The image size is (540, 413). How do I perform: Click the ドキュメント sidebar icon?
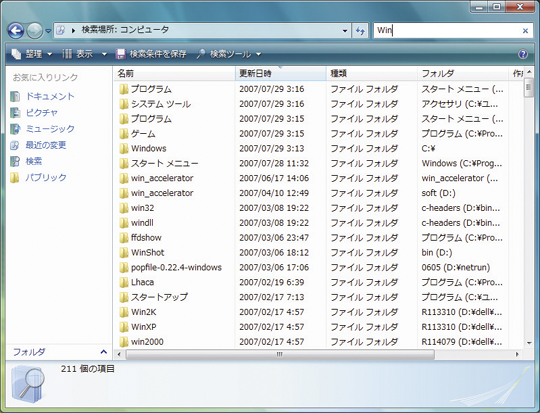(15, 96)
